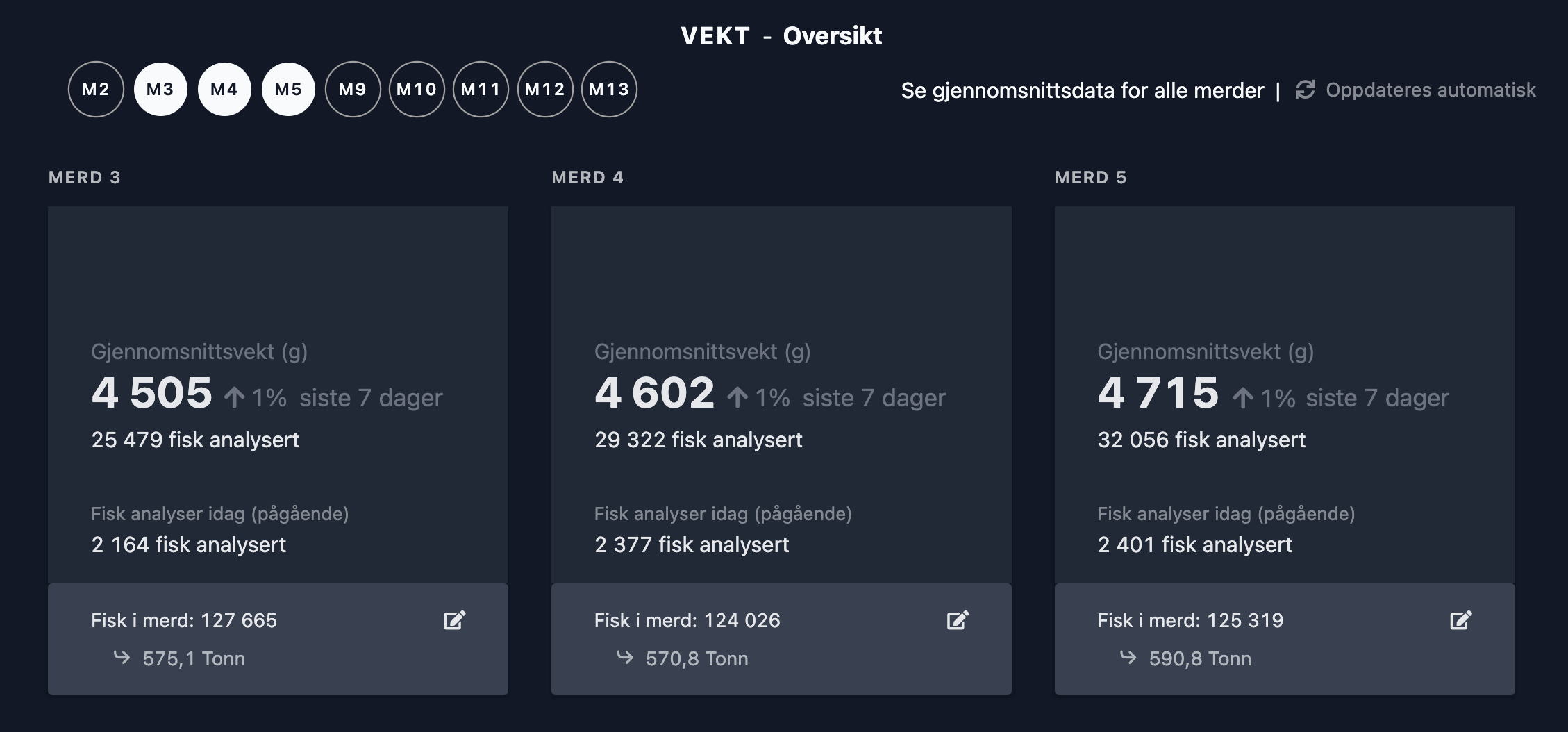The width and height of the screenshot is (1568, 732).
Task: Click the auto-refresh sync icon
Action: [x=1306, y=90]
